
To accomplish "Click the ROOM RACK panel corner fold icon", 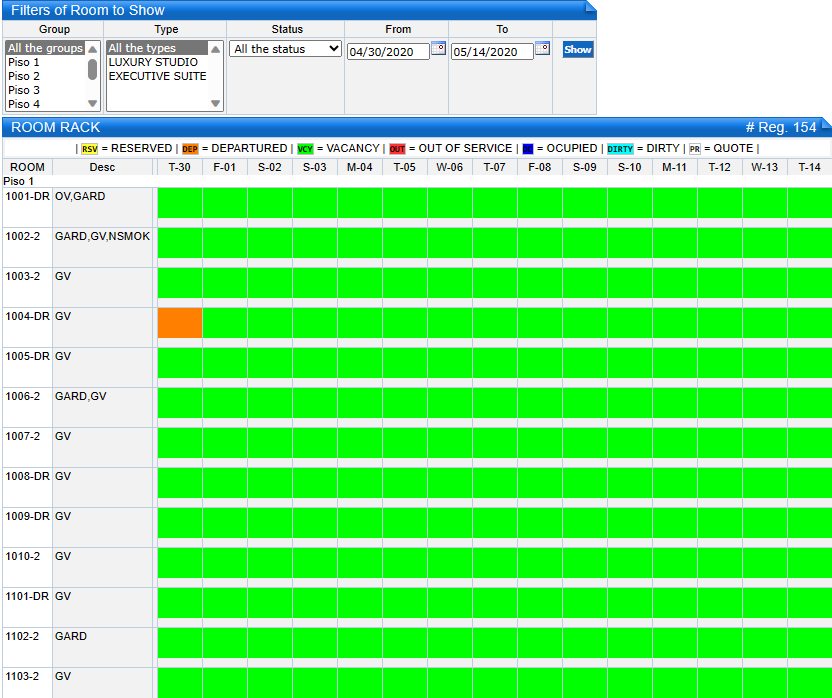I will (x=826, y=124).
